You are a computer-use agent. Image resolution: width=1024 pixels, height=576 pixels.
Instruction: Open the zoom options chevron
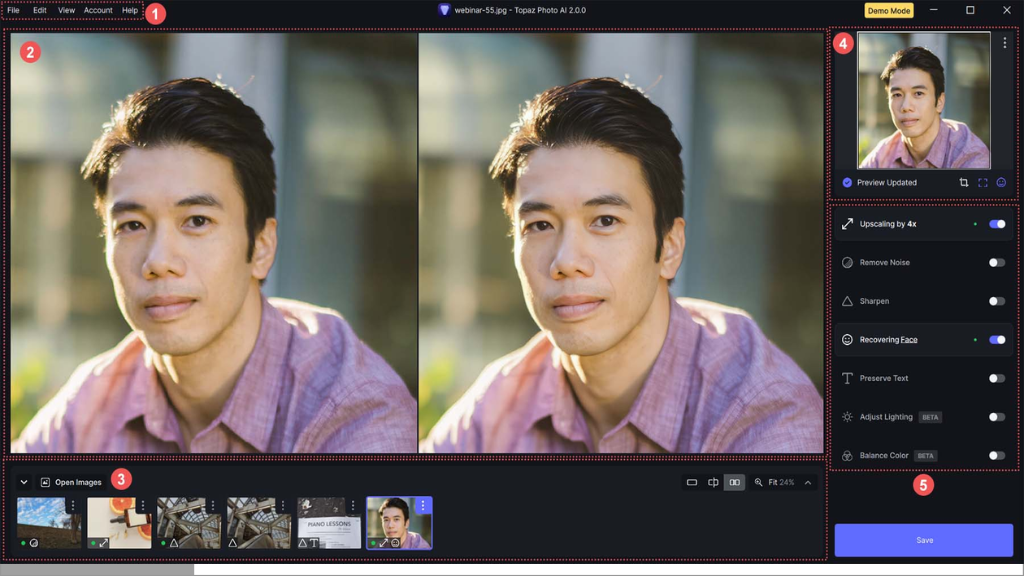[808, 482]
